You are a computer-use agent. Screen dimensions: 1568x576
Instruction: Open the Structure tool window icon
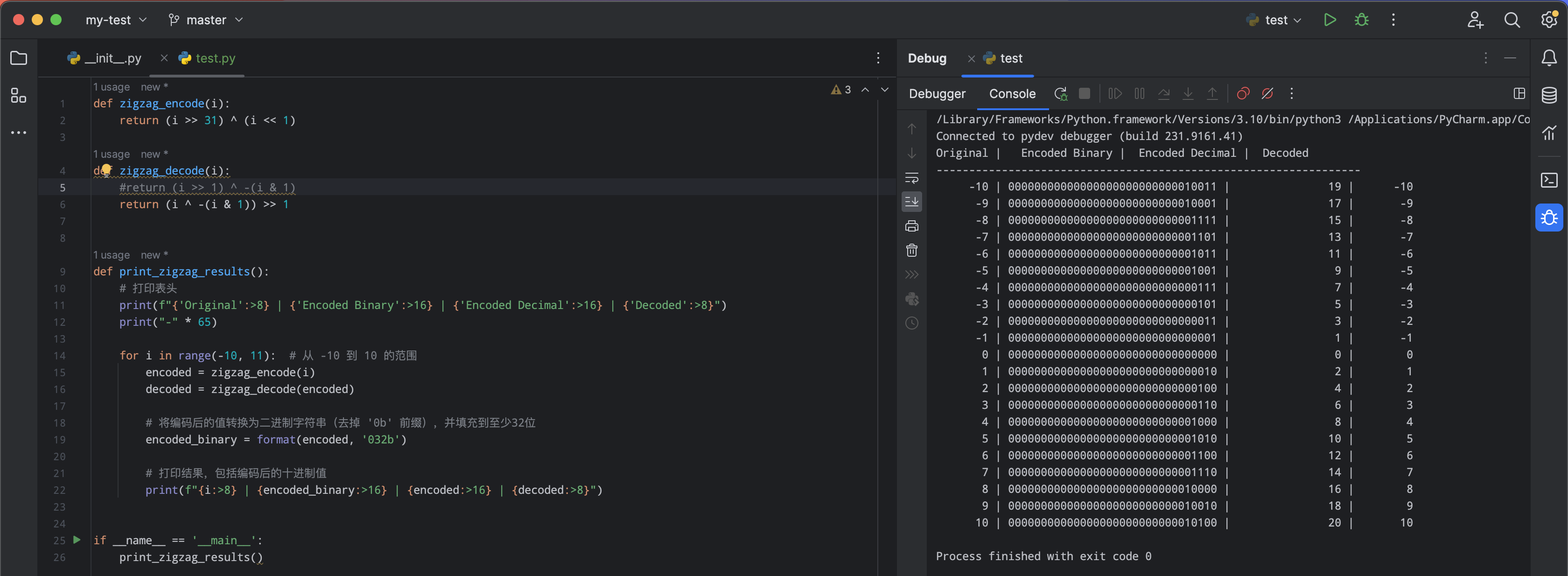[x=18, y=96]
